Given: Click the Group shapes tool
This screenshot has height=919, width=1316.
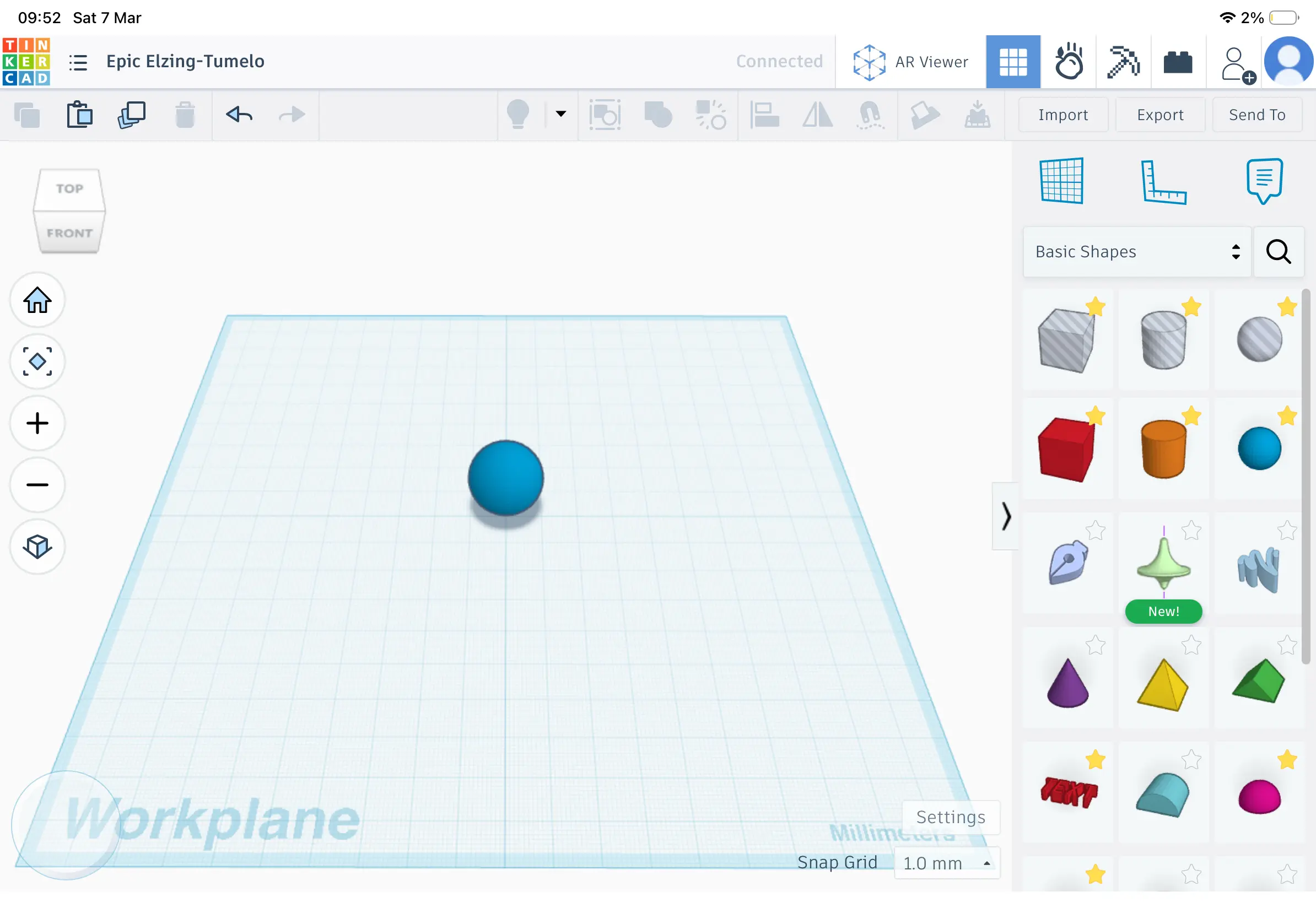Looking at the screenshot, I should tap(658, 115).
